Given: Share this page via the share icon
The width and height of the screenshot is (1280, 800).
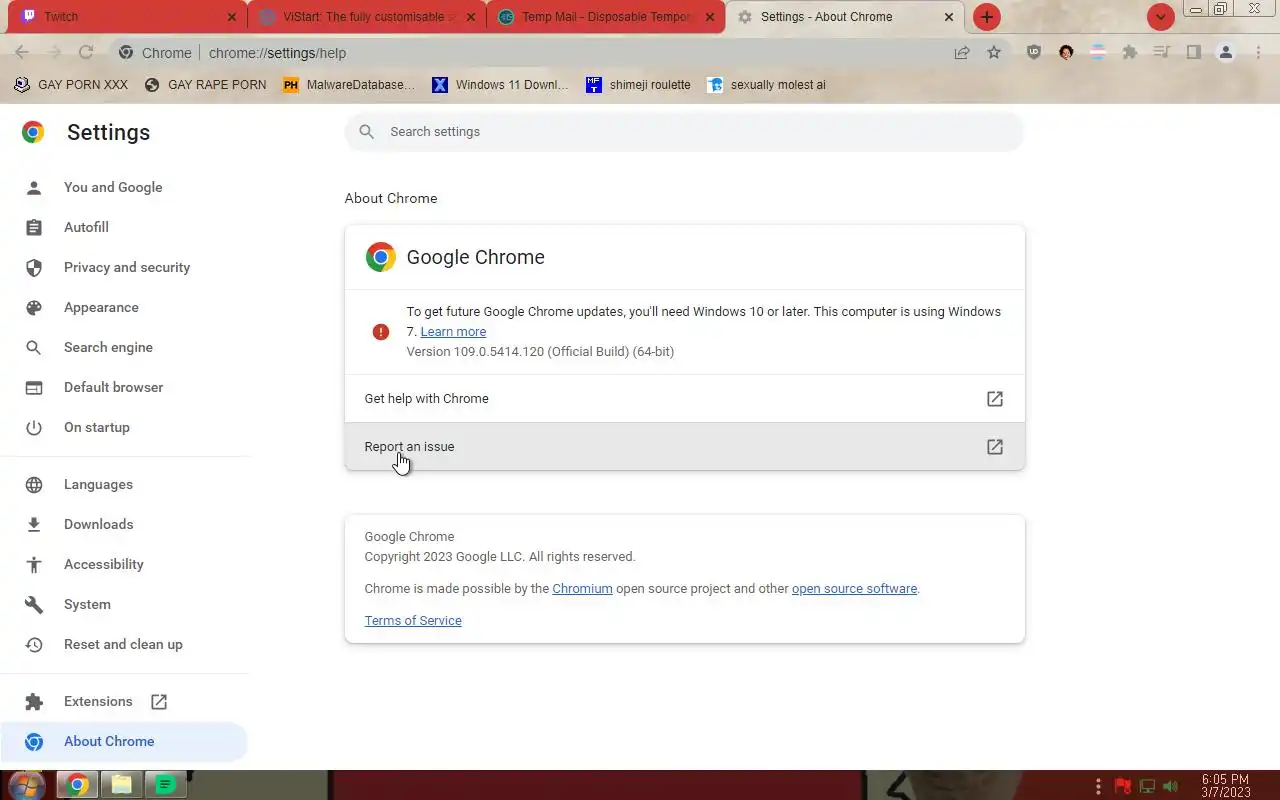Looking at the screenshot, I should [x=962, y=53].
